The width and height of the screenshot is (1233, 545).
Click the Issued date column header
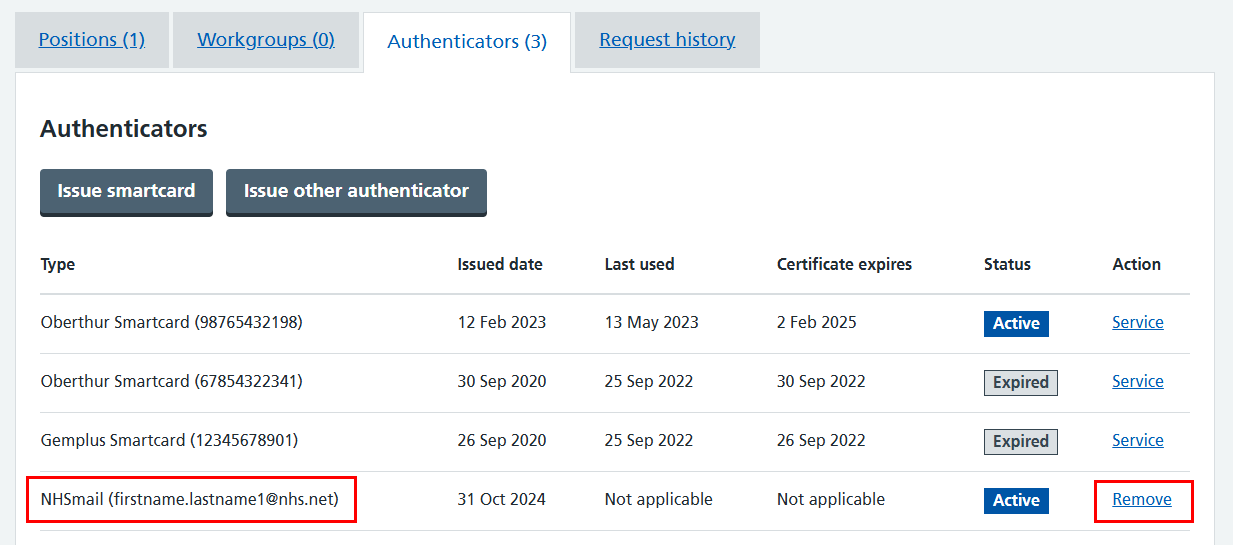[500, 264]
